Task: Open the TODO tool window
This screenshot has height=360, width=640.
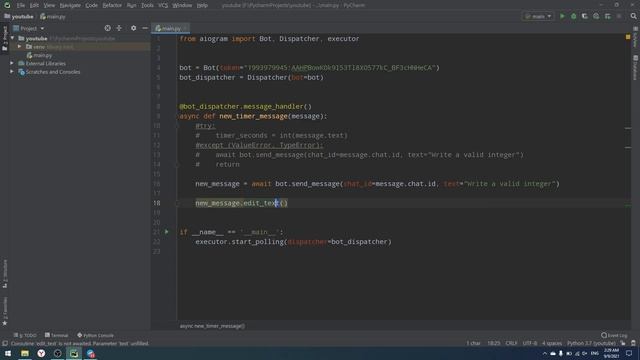Action: click(25, 335)
